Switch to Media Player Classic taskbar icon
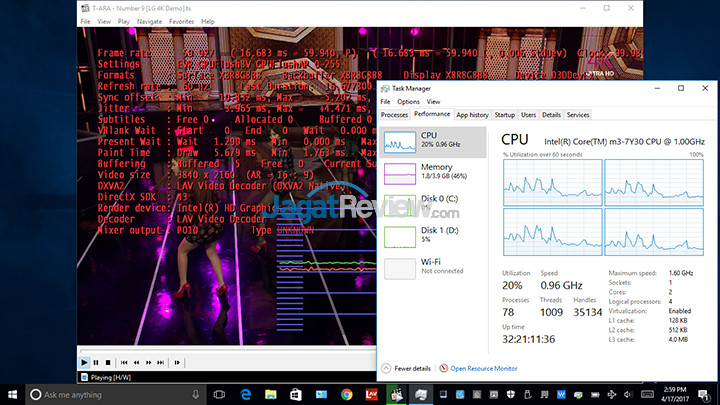Image resolution: width=720 pixels, height=405 pixels. [x=396, y=394]
